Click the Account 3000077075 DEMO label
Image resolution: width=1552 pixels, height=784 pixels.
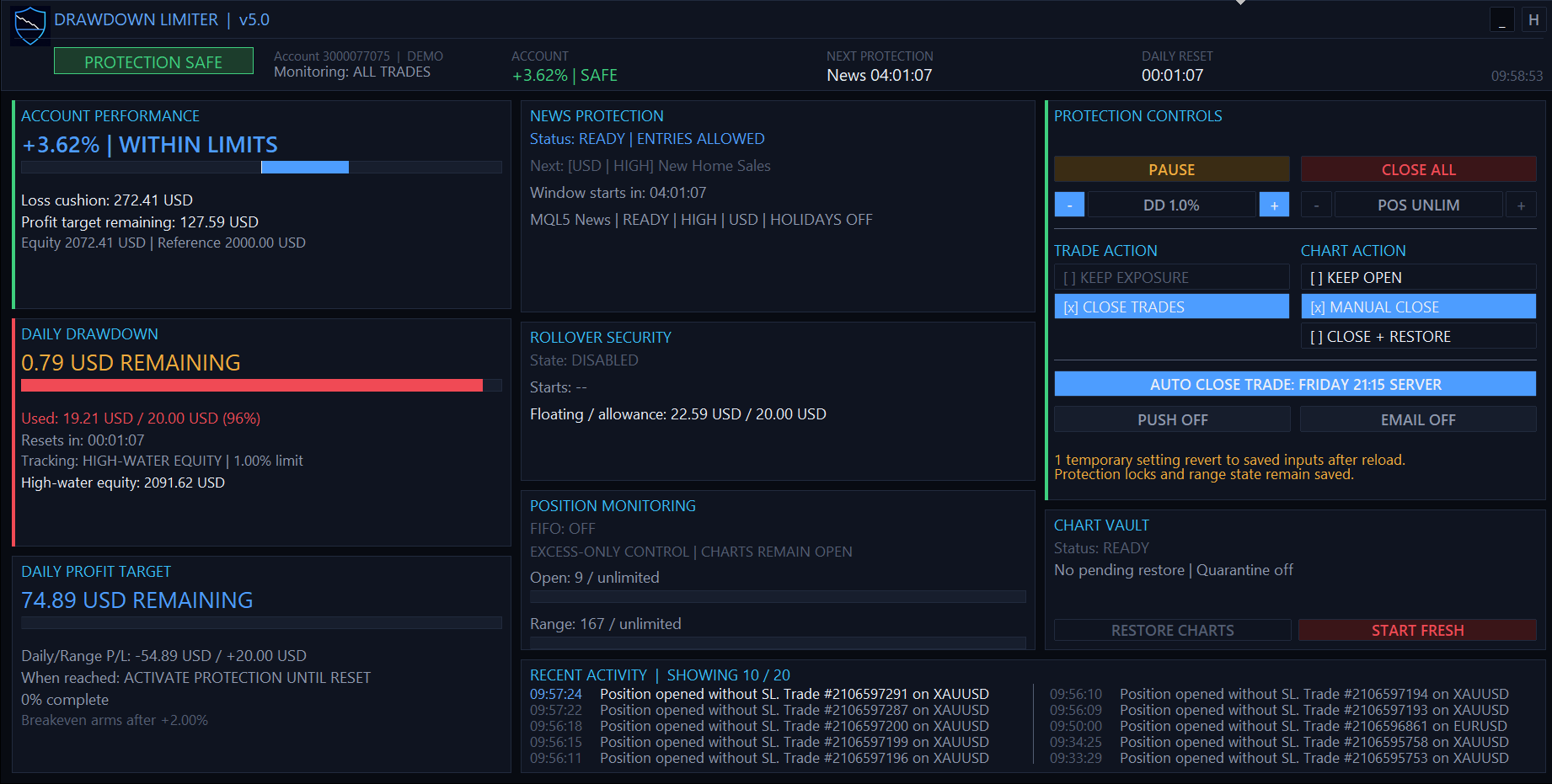click(358, 56)
